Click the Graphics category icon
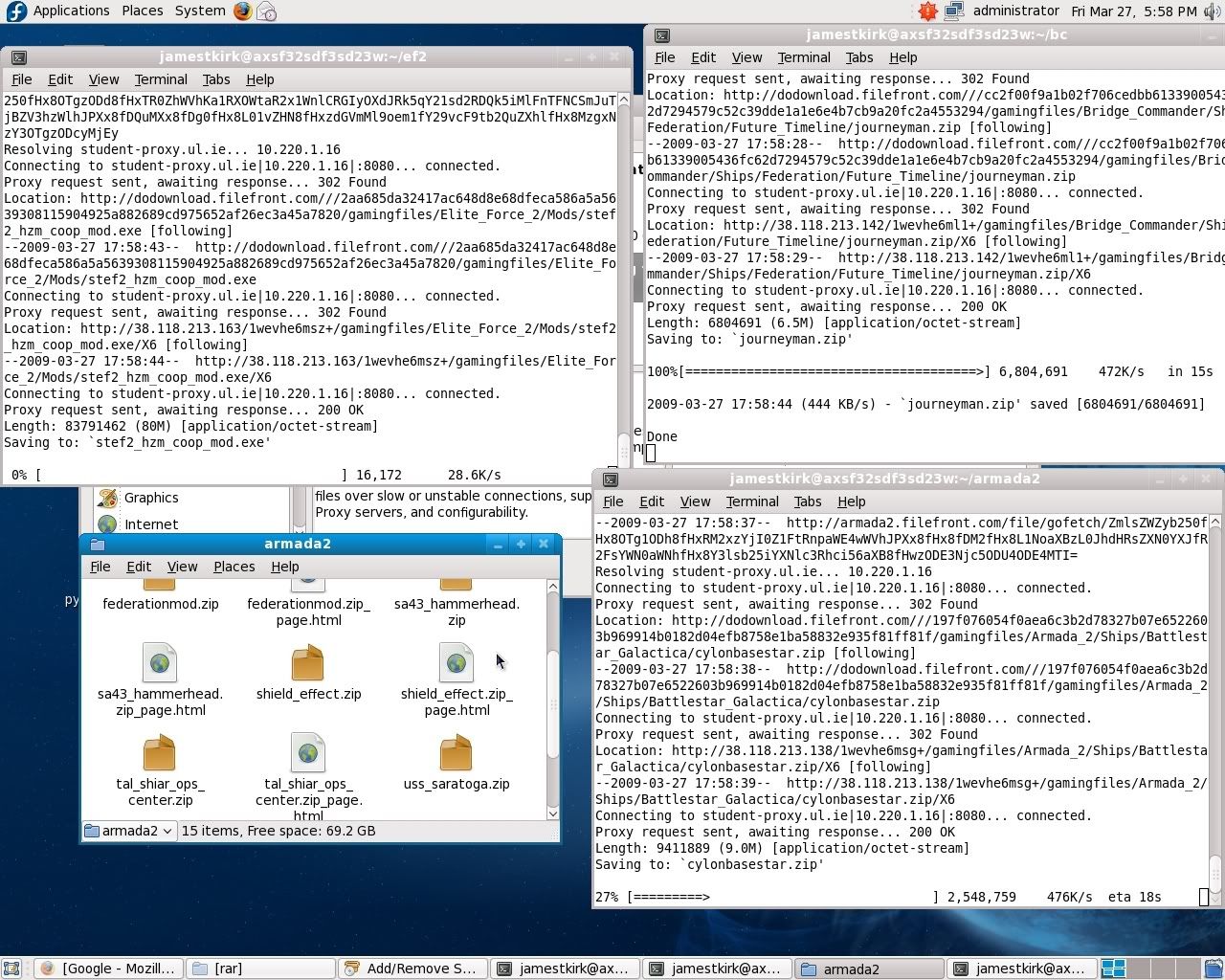The width and height of the screenshot is (1225, 980). 108,498
